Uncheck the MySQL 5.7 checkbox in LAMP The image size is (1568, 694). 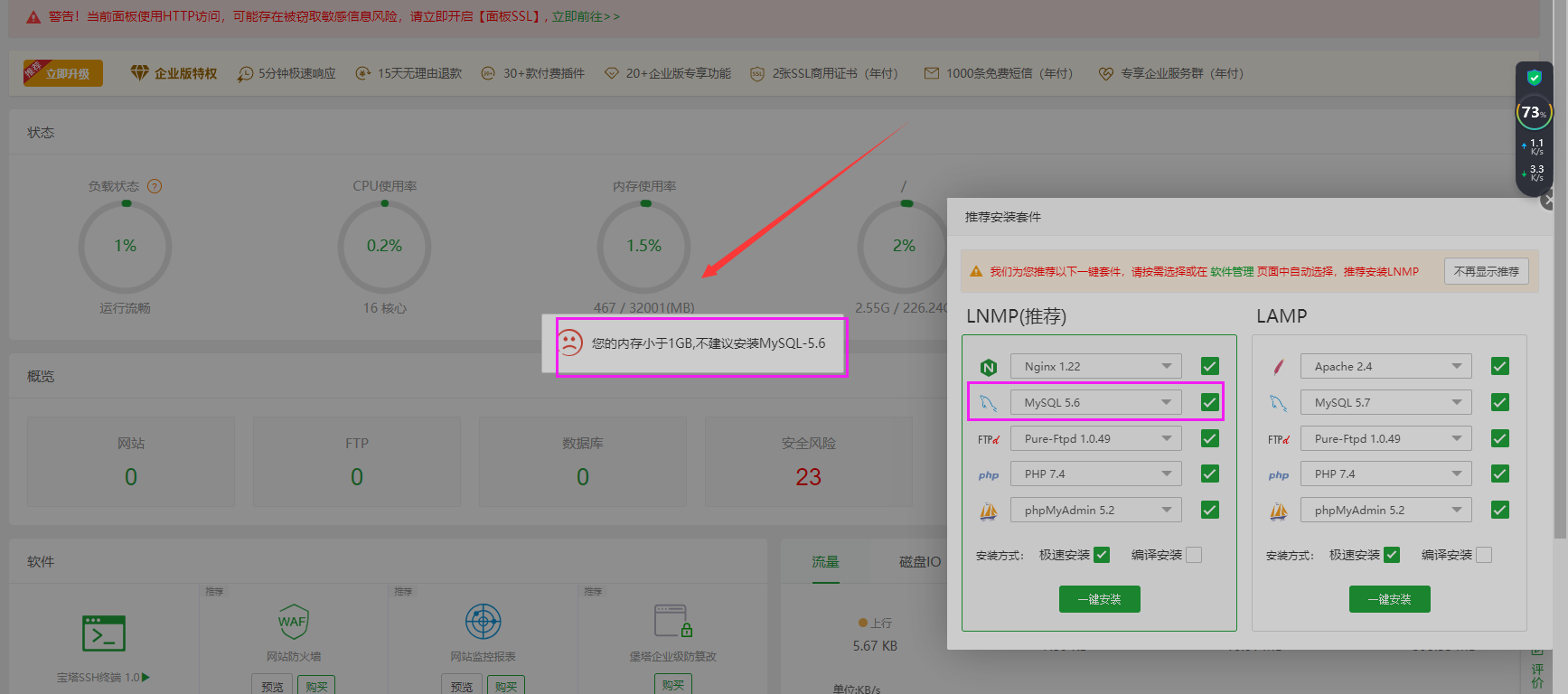pyautogui.click(x=1500, y=402)
